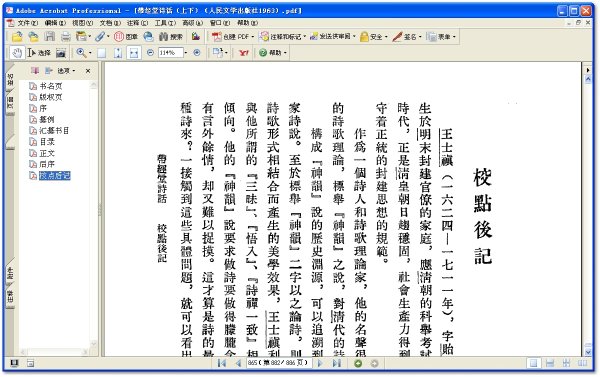Image resolution: width=600 pixels, height=377 pixels.
Task: Open the 窗口 Window menu
Action: point(220,23)
